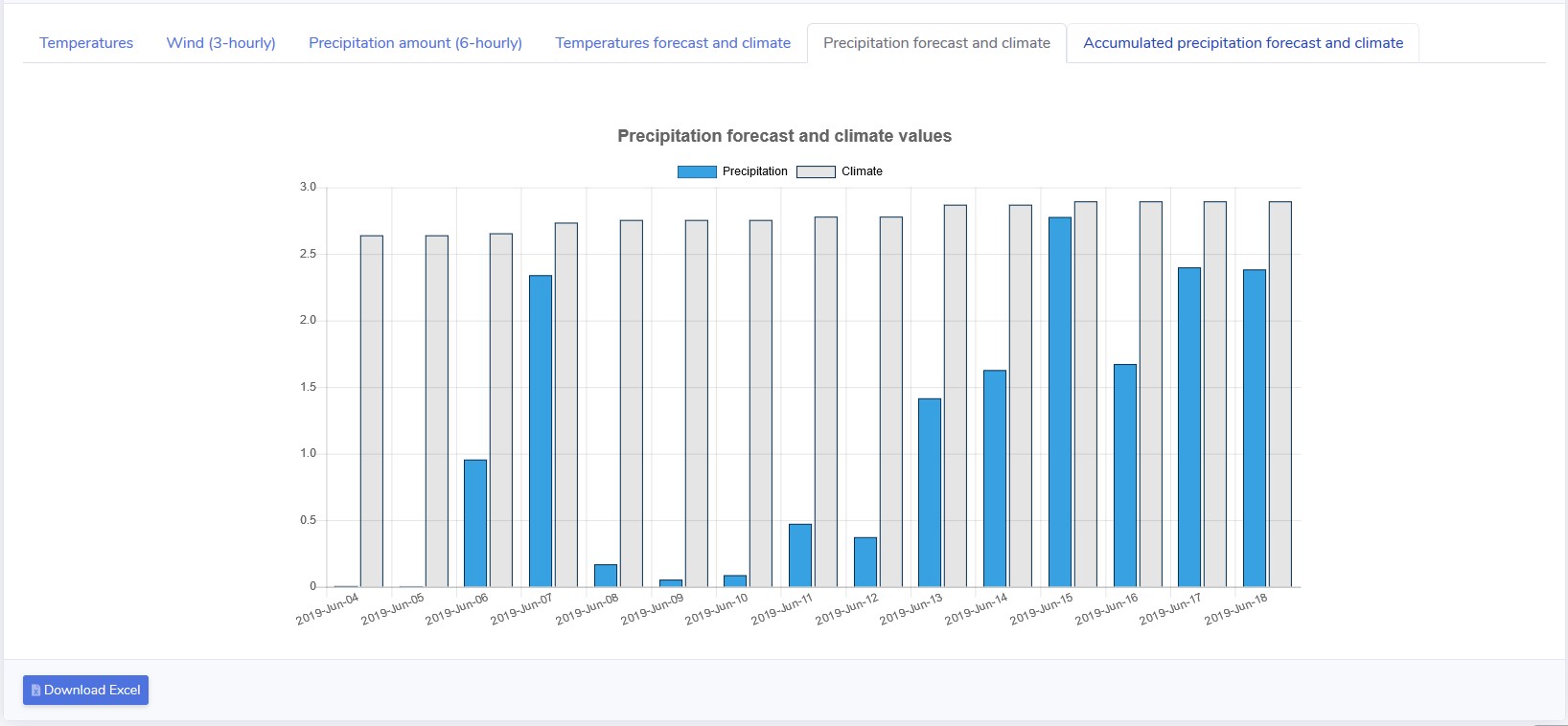
Task: Open Accumulated precipitation forecast and climate tab
Action: click(x=1243, y=43)
